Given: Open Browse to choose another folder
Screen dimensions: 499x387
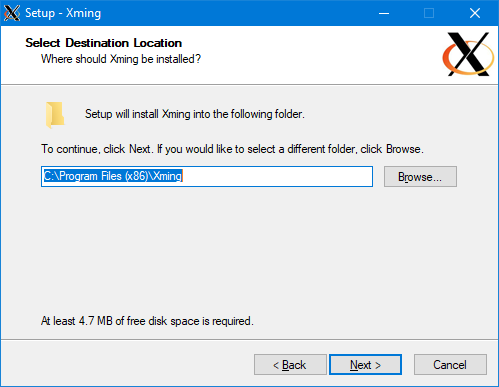Looking at the screenshot, I should pos(420,177).
